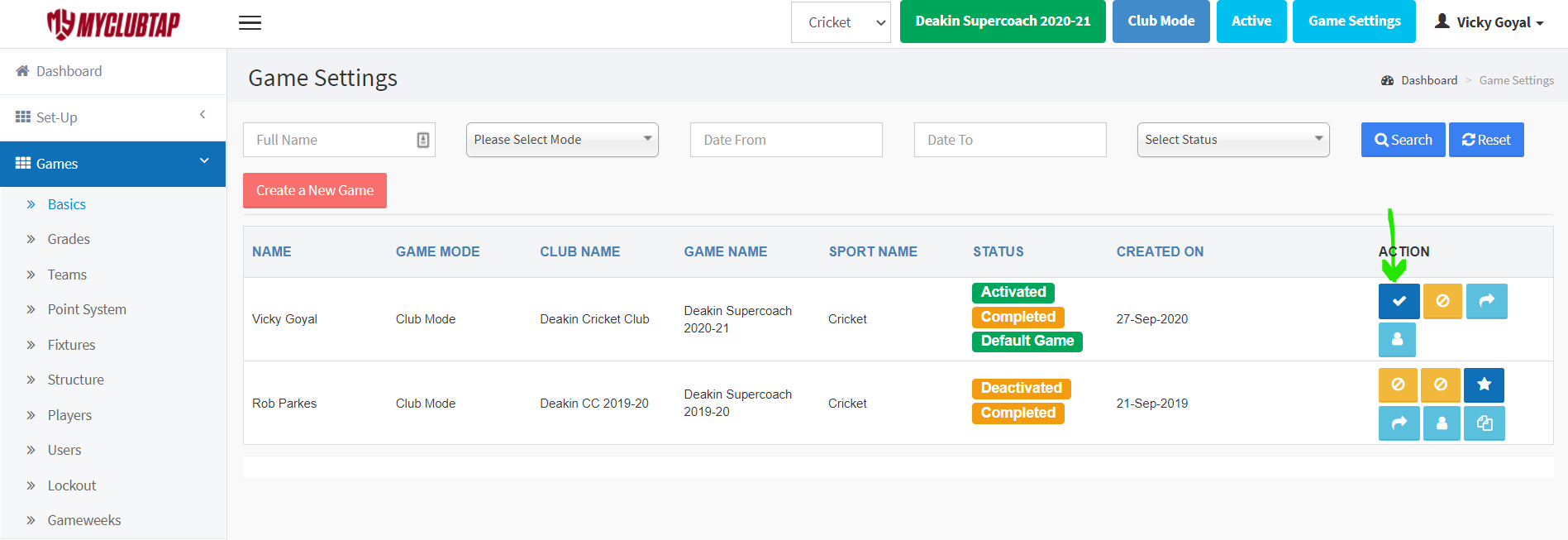Open Players in the sidebar

[69, 415]
